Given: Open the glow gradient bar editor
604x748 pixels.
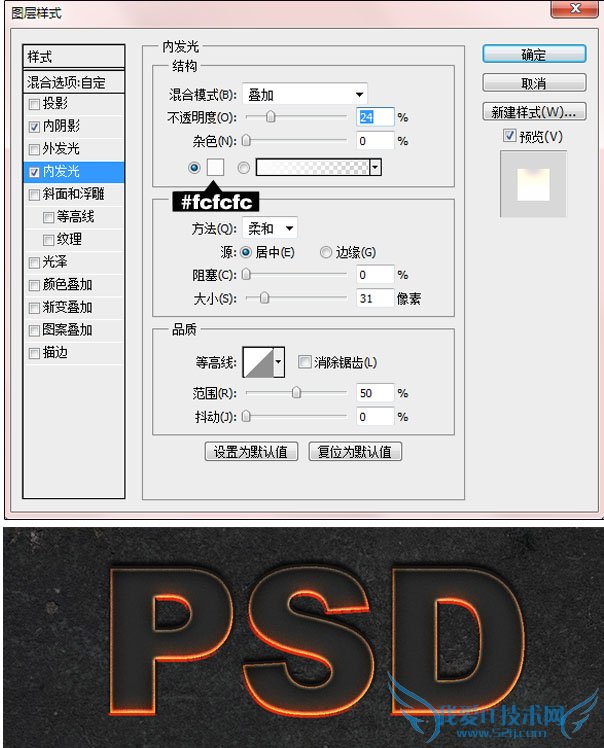Looking at the screenshot, I should coord(313,167).
